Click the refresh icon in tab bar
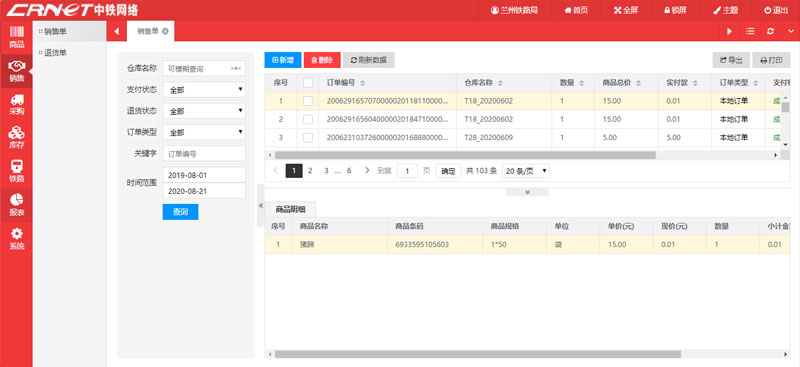 pos(770,31)
